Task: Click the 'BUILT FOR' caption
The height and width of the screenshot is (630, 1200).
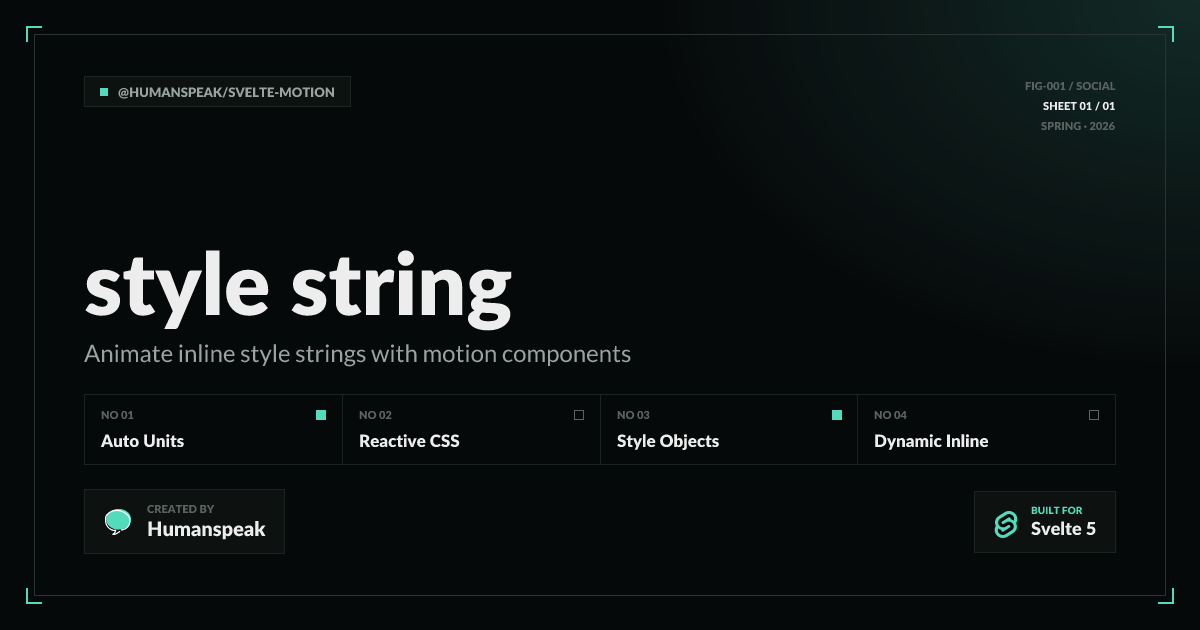Action: coord(1057,510)
